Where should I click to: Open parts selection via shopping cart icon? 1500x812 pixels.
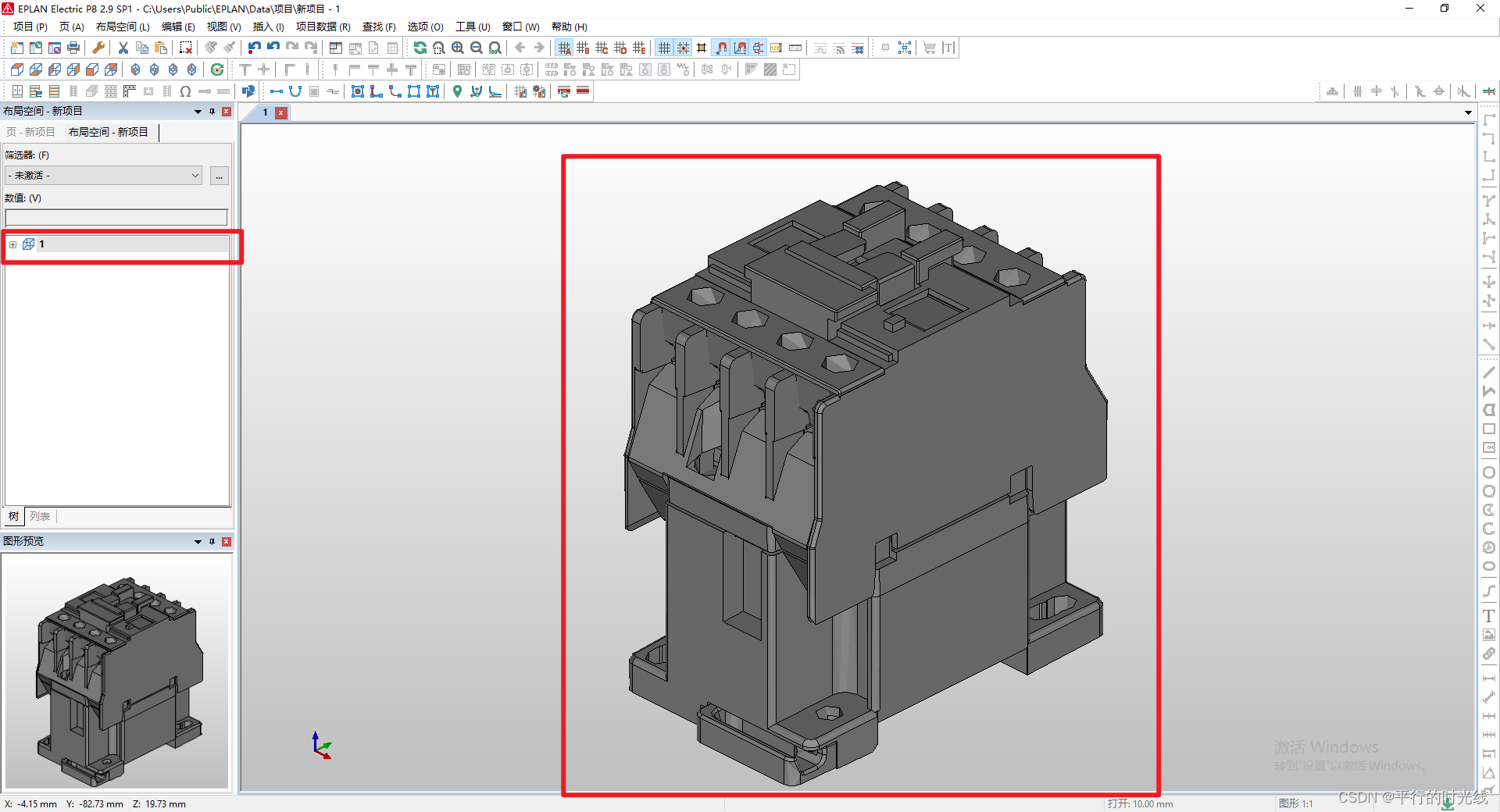[x=930, y=48]
